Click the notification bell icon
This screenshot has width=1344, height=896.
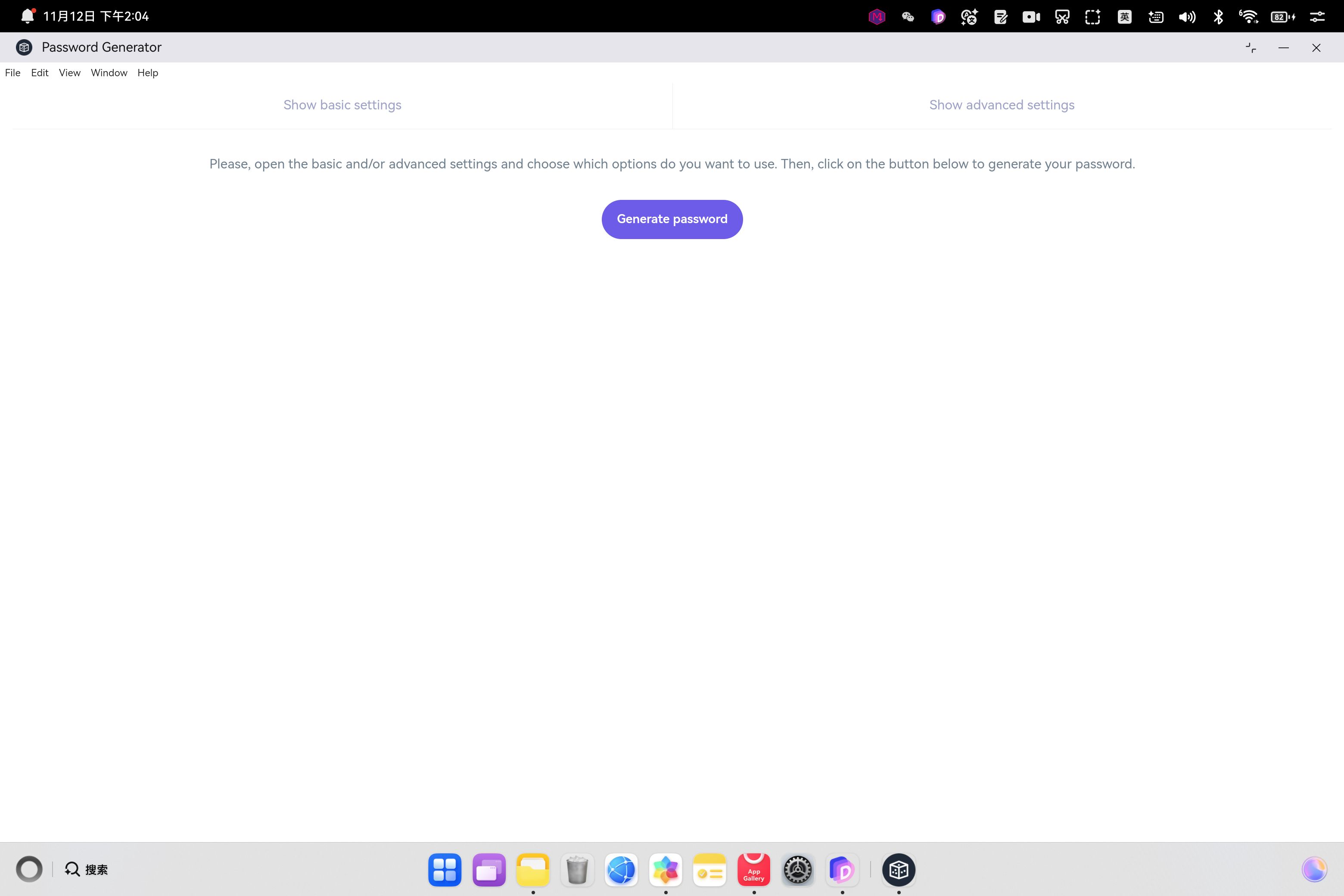tap(27, 16)
